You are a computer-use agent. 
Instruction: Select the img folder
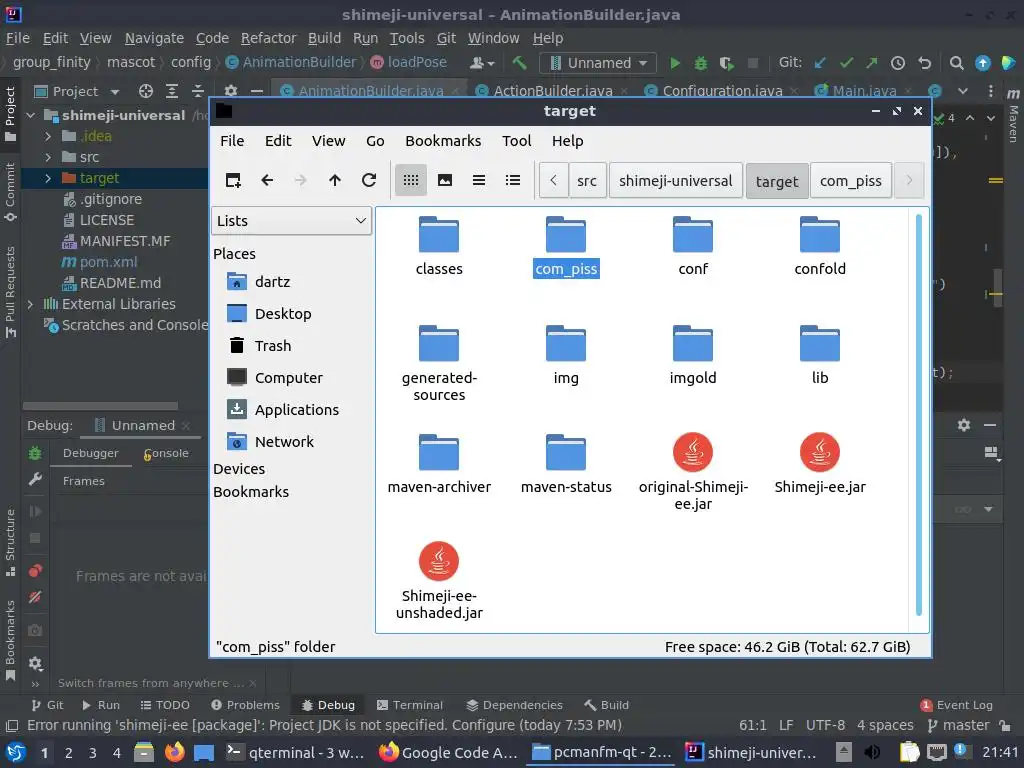(566, 355)
